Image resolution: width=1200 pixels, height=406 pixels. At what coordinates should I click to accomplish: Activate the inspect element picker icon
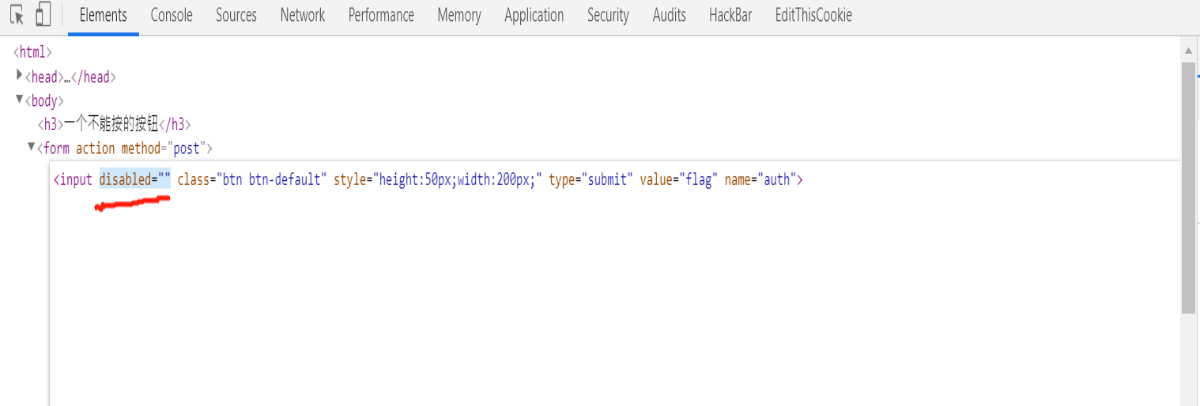16,16
